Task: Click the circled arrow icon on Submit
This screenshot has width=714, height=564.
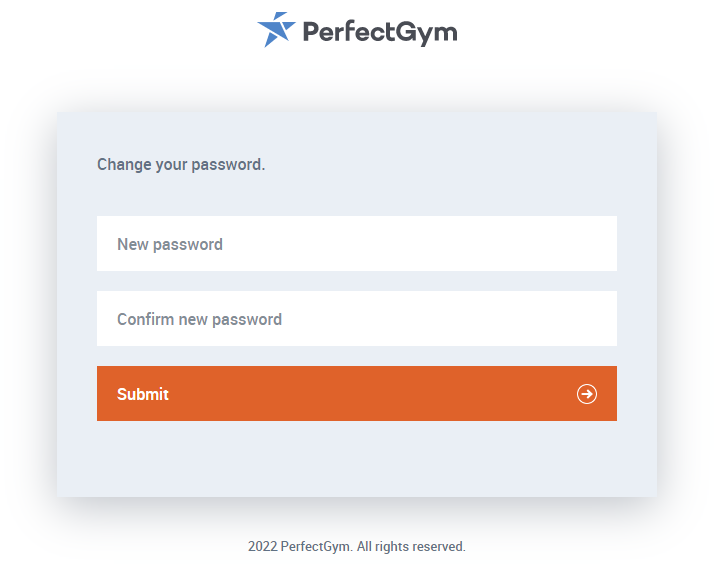Action: click(x=587, y=394)
